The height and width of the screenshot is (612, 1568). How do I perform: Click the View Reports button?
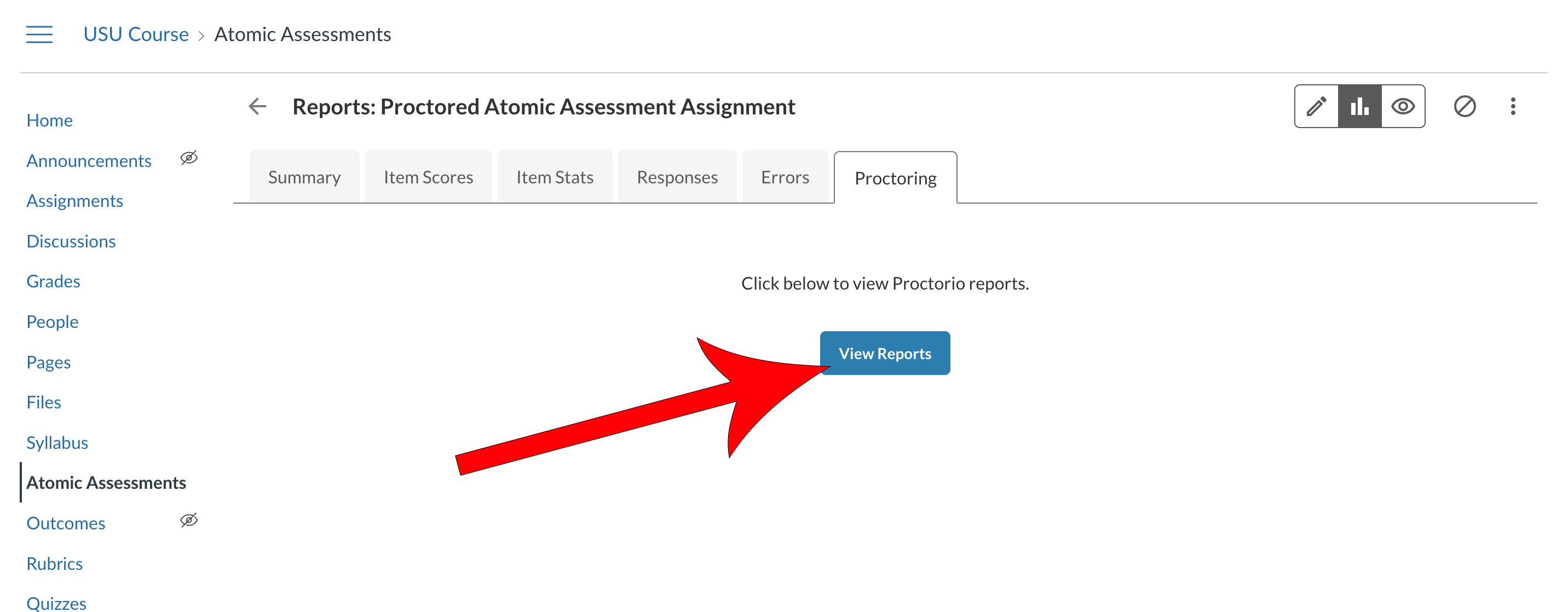click(x=884, y=353)
